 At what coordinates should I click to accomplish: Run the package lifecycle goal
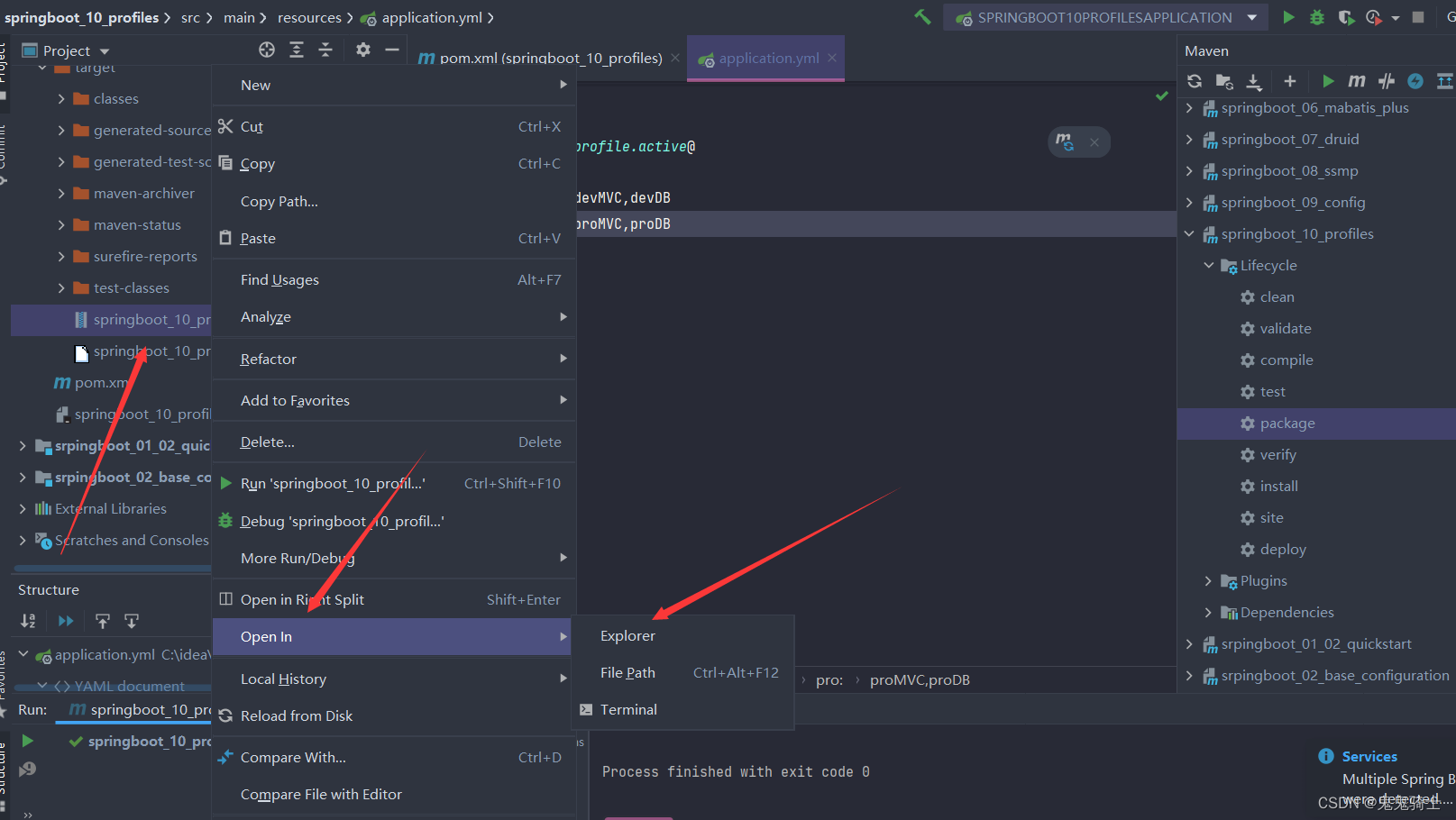(x=1287, y=423)
